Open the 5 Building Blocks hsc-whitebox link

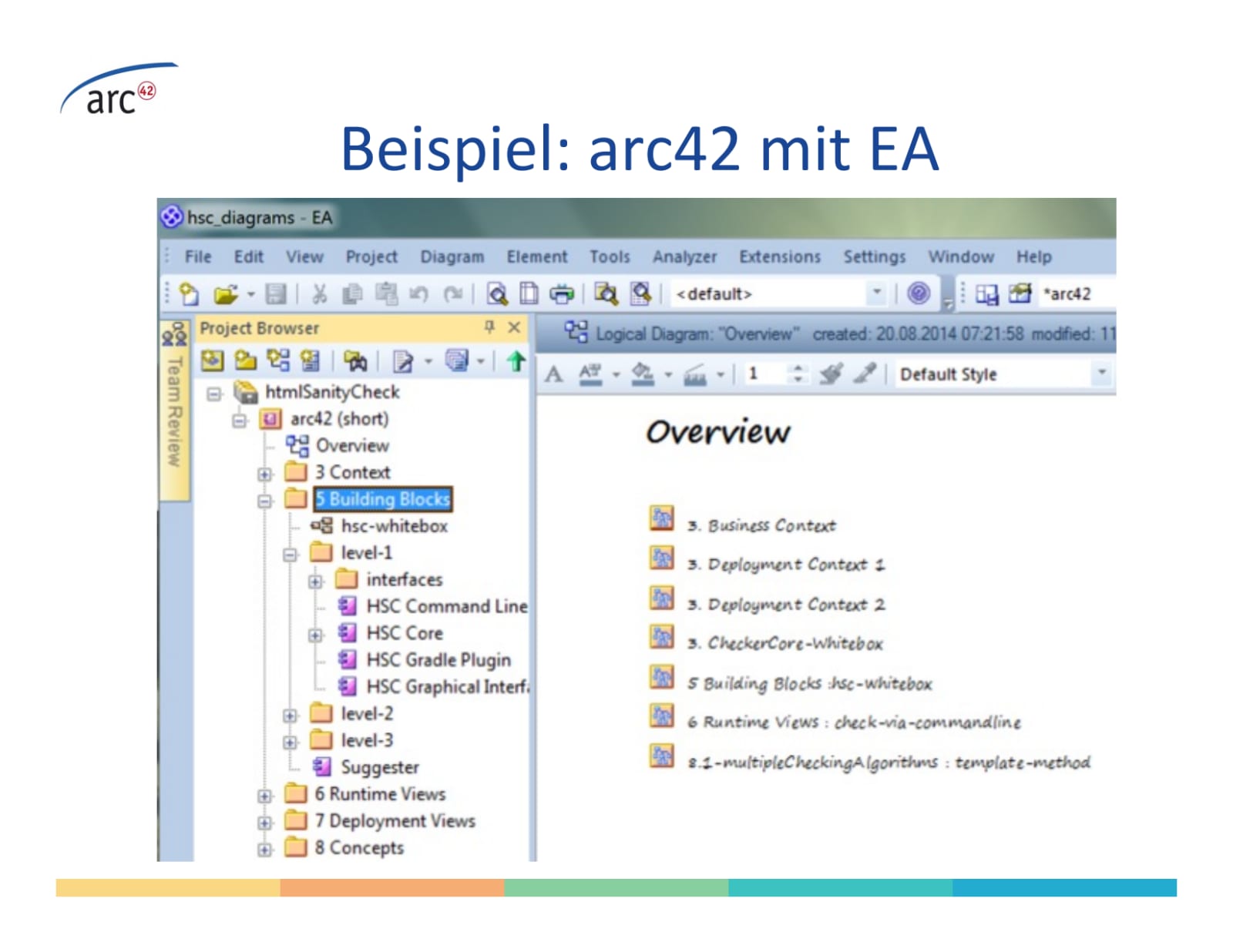click(809, 683)
